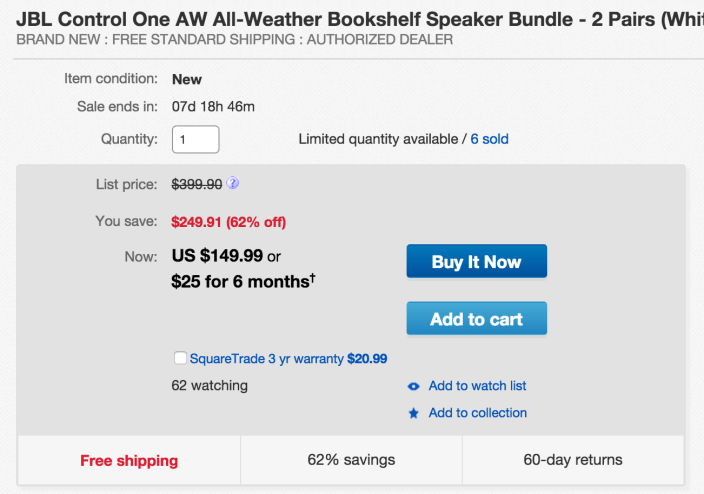Select the 60-day returns cell
Image resolution: width=704 pixels, height=494 pixels.
[x=573, y=460]
